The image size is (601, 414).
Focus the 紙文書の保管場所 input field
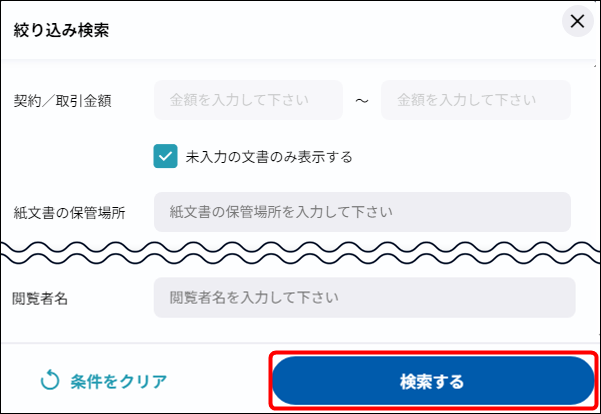point(362,212)
